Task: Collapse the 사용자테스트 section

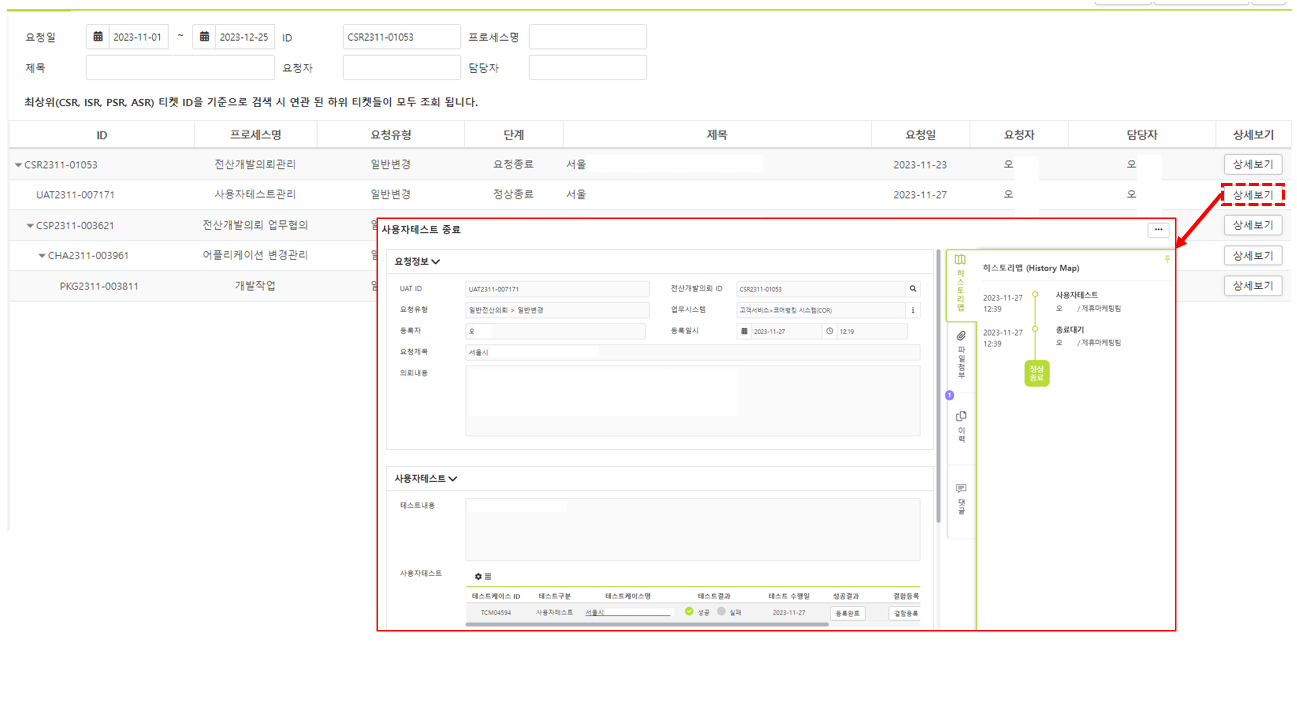Action: tap(453, 479)
